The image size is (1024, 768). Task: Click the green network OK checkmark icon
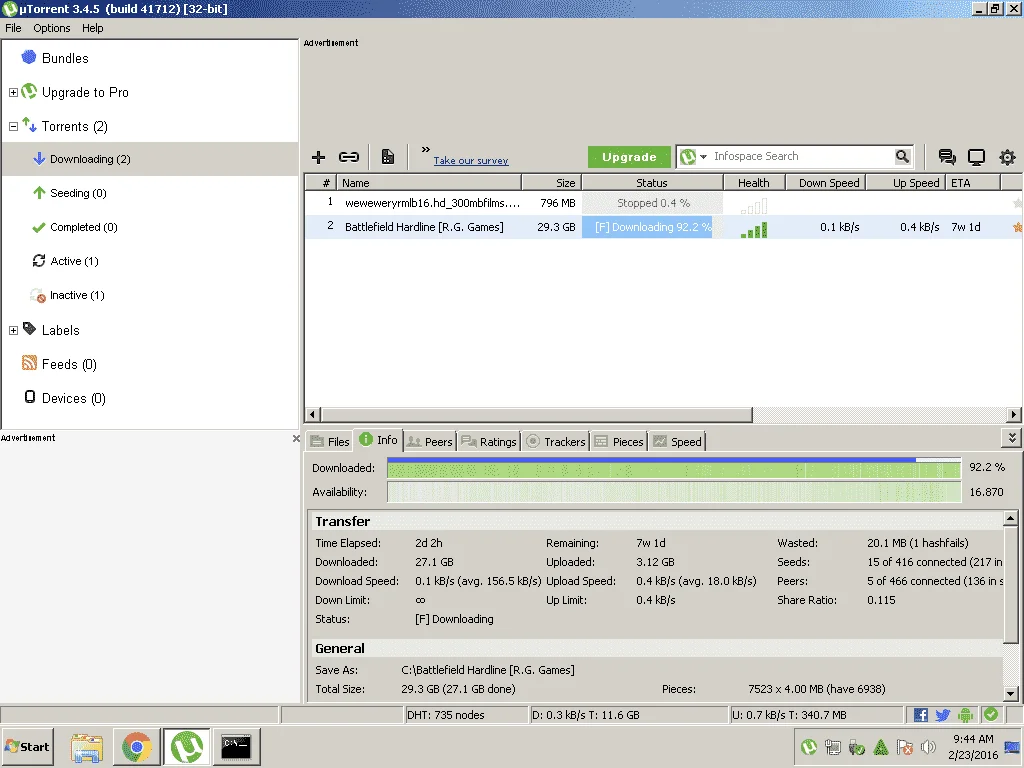991,714
